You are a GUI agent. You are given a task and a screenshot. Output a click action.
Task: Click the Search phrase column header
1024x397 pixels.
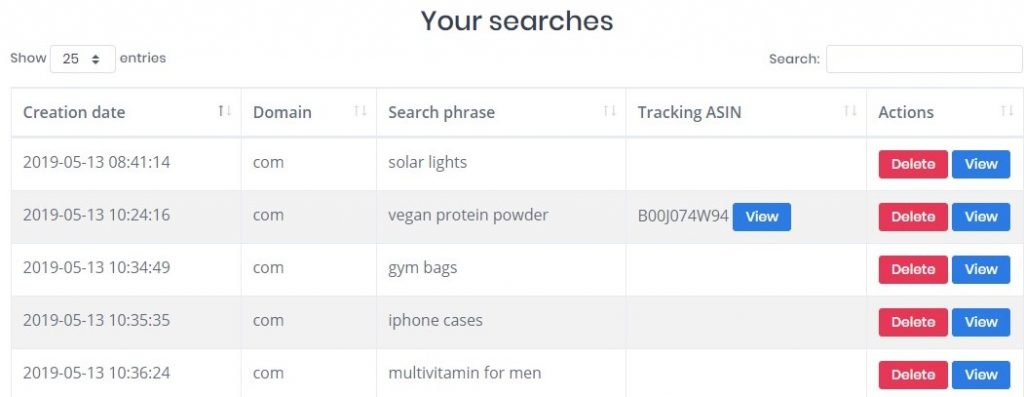(x=501, y=112)
